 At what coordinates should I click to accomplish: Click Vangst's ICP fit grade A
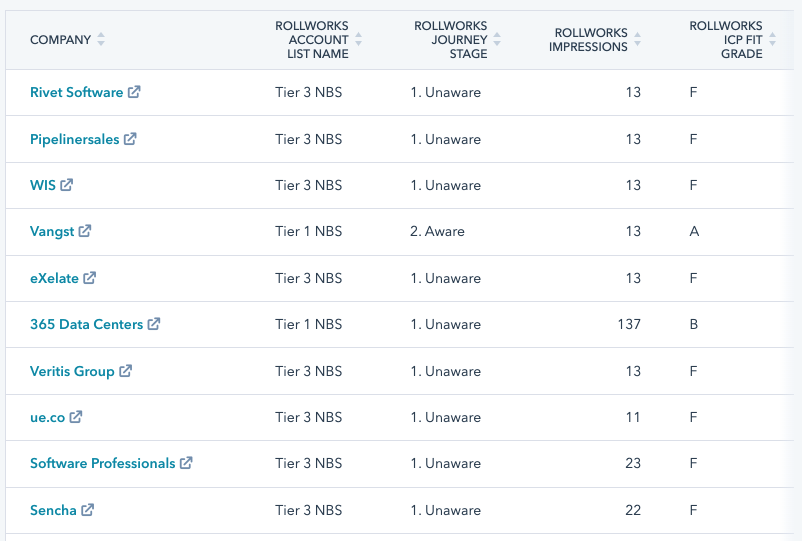click(694, 231)
